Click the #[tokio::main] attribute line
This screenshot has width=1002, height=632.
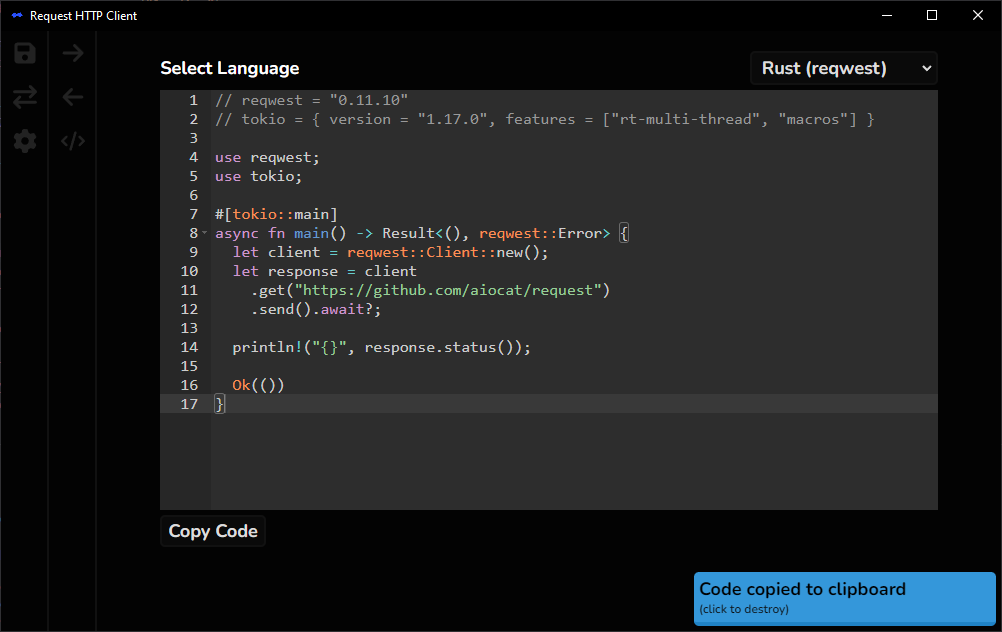point(276,214)
